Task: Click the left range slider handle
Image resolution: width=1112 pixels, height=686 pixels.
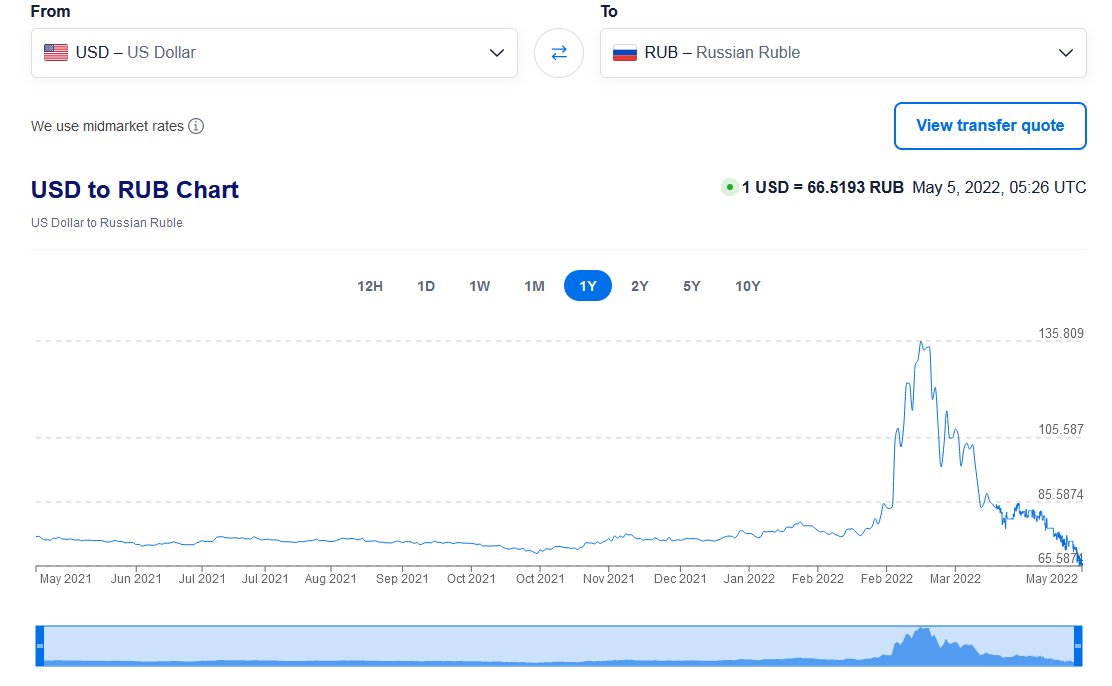Action: click(x=40, y=645)
